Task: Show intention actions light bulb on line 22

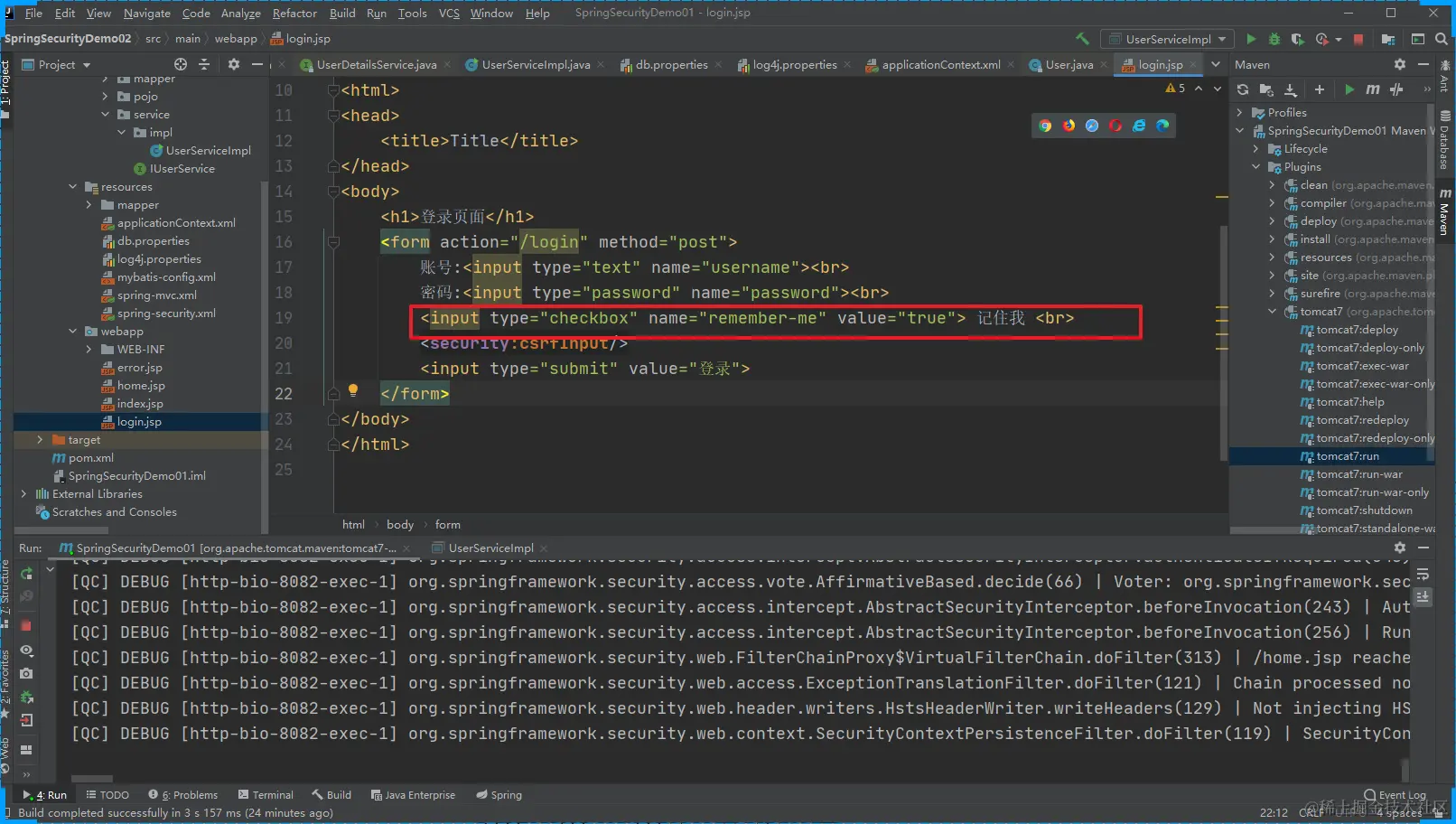Action: [x=353, y=390]
